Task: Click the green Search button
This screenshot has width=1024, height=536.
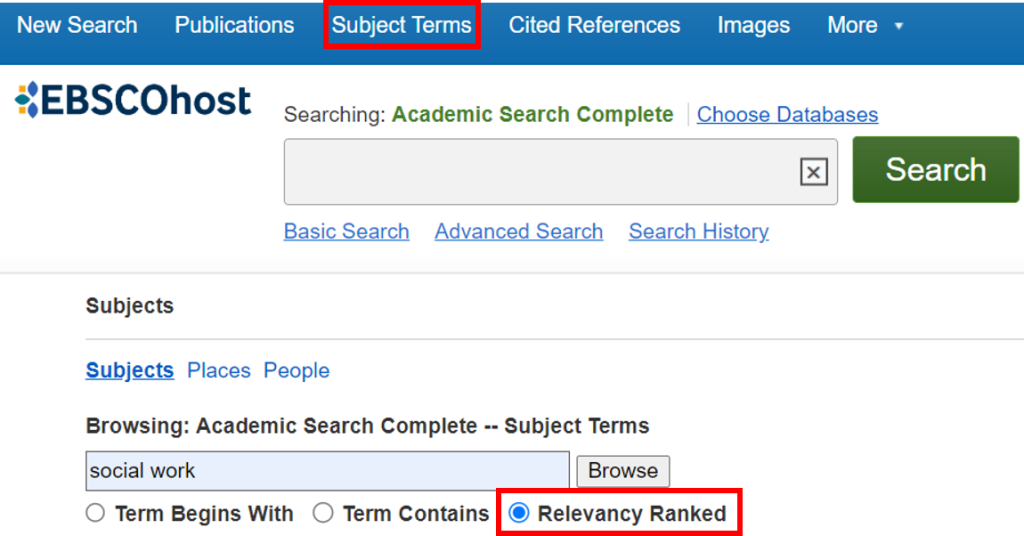Action: click(935, 170)
